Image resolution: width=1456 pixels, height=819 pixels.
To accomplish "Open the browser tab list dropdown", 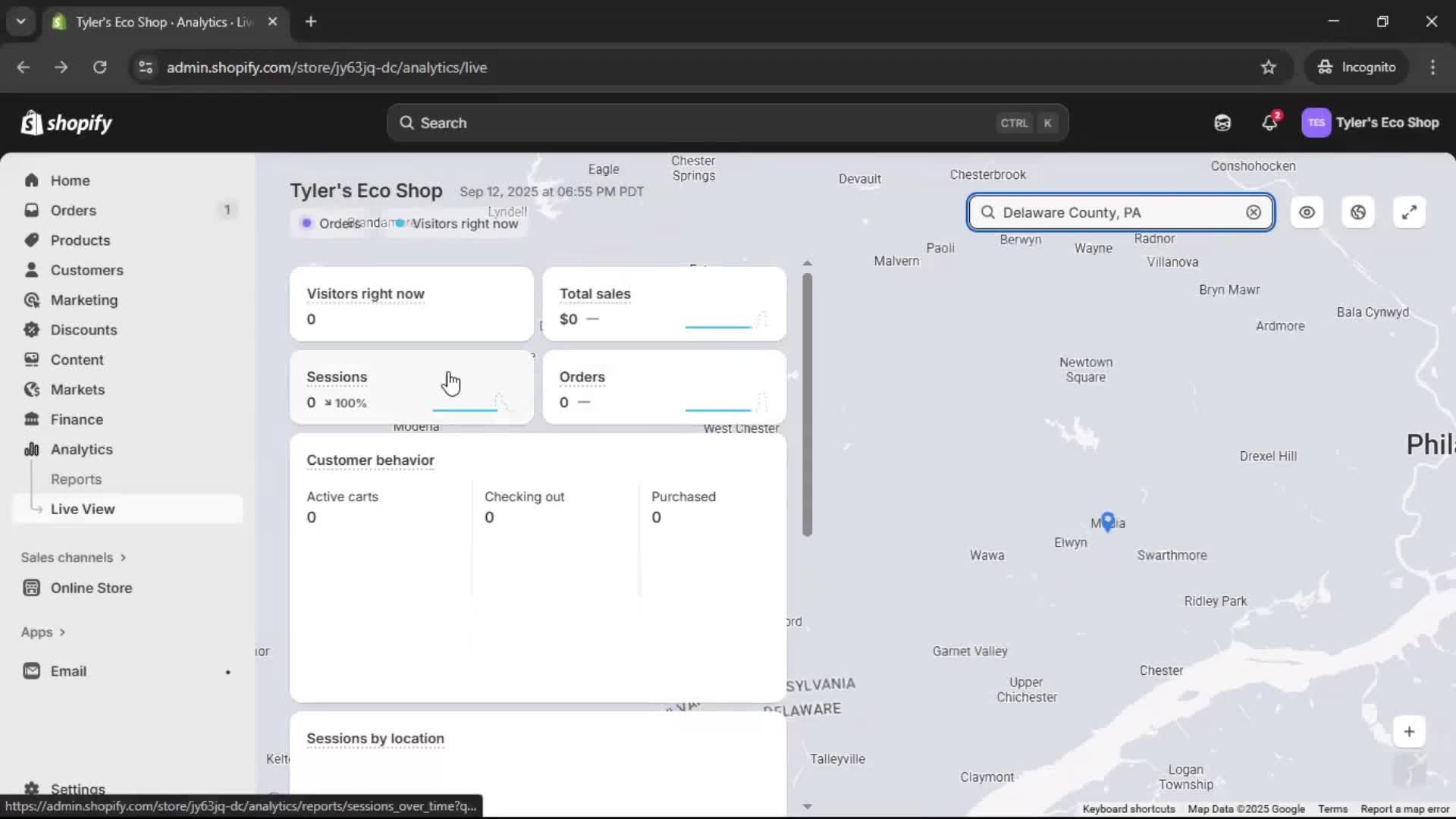I will [x=21, y=21].
